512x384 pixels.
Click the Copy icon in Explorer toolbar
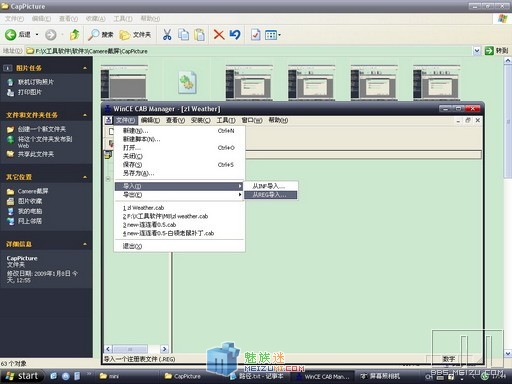[183, 34]
